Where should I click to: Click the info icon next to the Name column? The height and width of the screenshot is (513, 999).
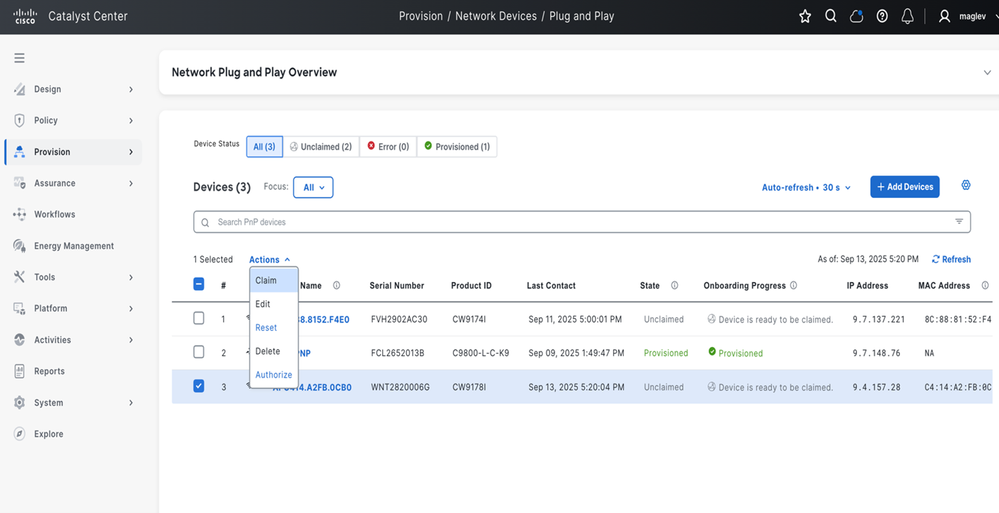pyautogui.click(x=336, y=285)
